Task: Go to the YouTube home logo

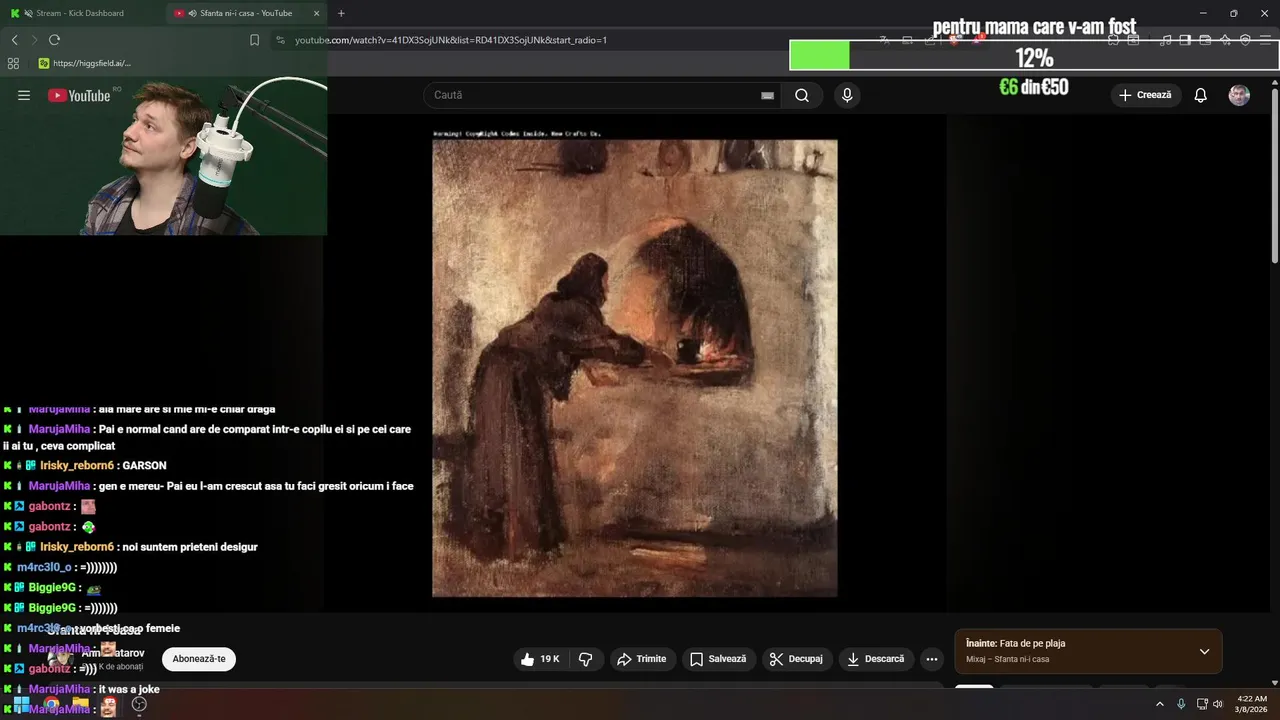Action: [79, 95]
